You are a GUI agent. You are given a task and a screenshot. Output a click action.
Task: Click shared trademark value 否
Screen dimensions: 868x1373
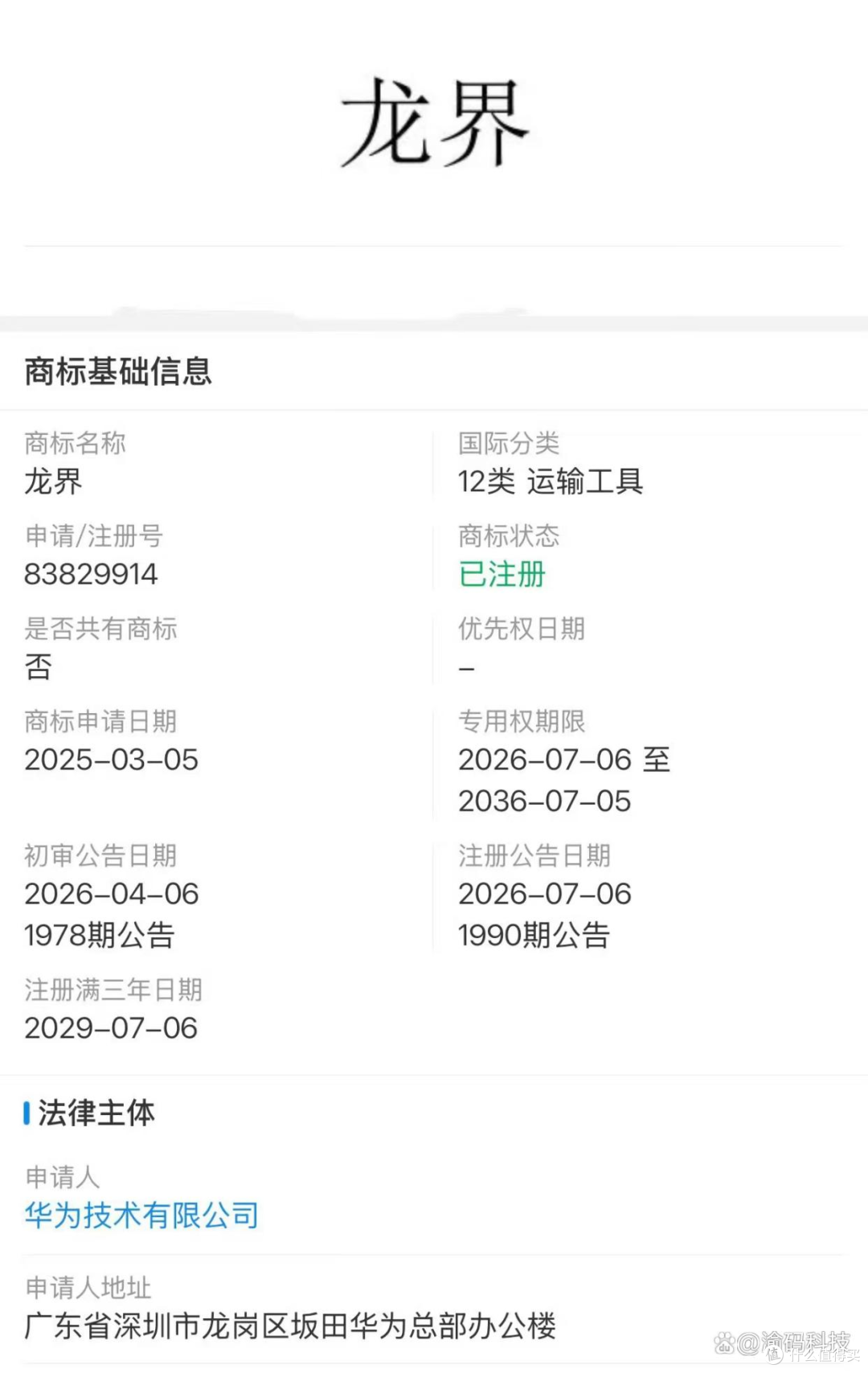tap(38, 666)
